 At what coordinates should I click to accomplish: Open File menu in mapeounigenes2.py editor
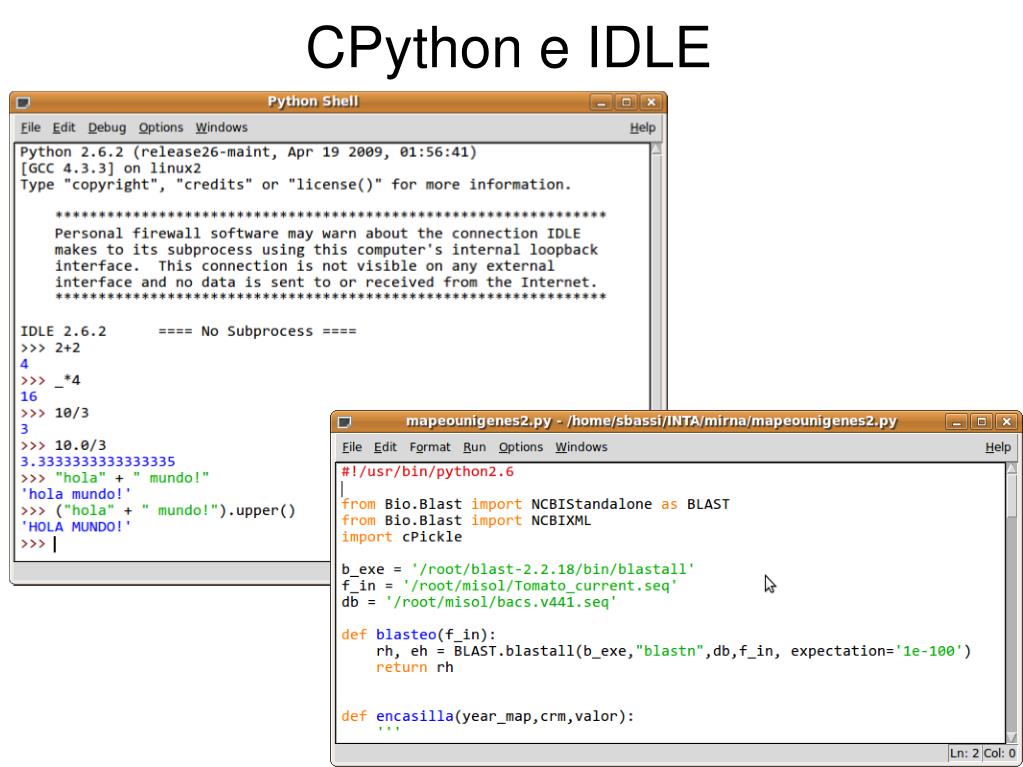[352, 447]
